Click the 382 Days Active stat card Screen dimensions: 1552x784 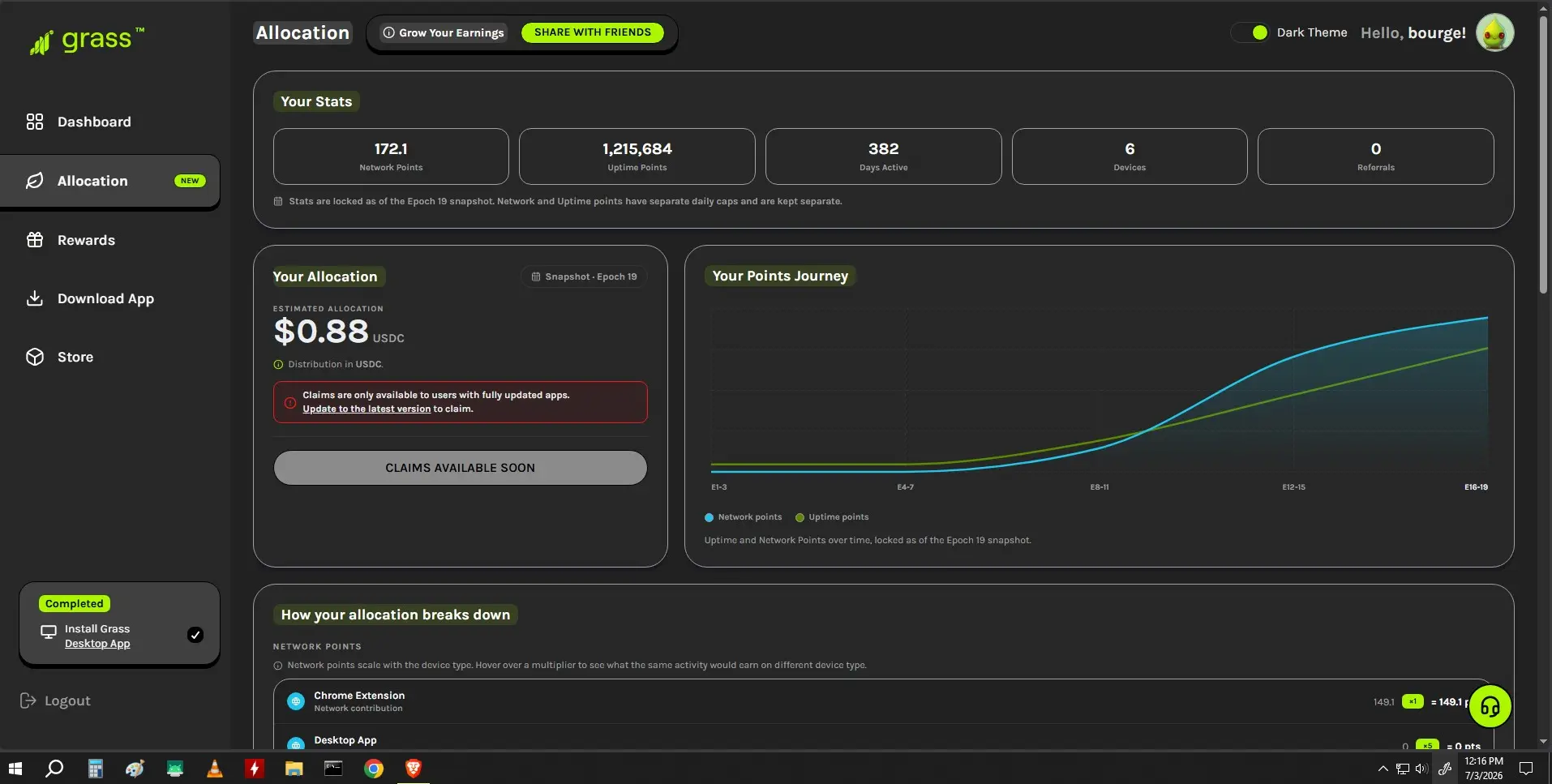point(884,156)
